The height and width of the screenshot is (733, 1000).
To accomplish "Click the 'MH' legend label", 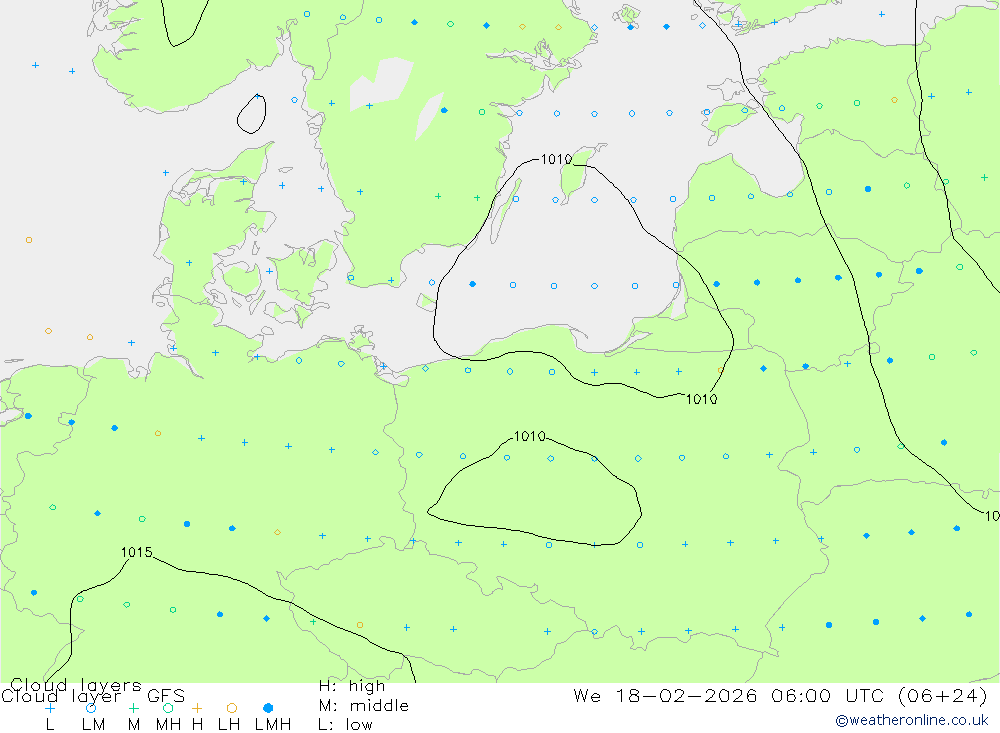I will pos(168,725).
